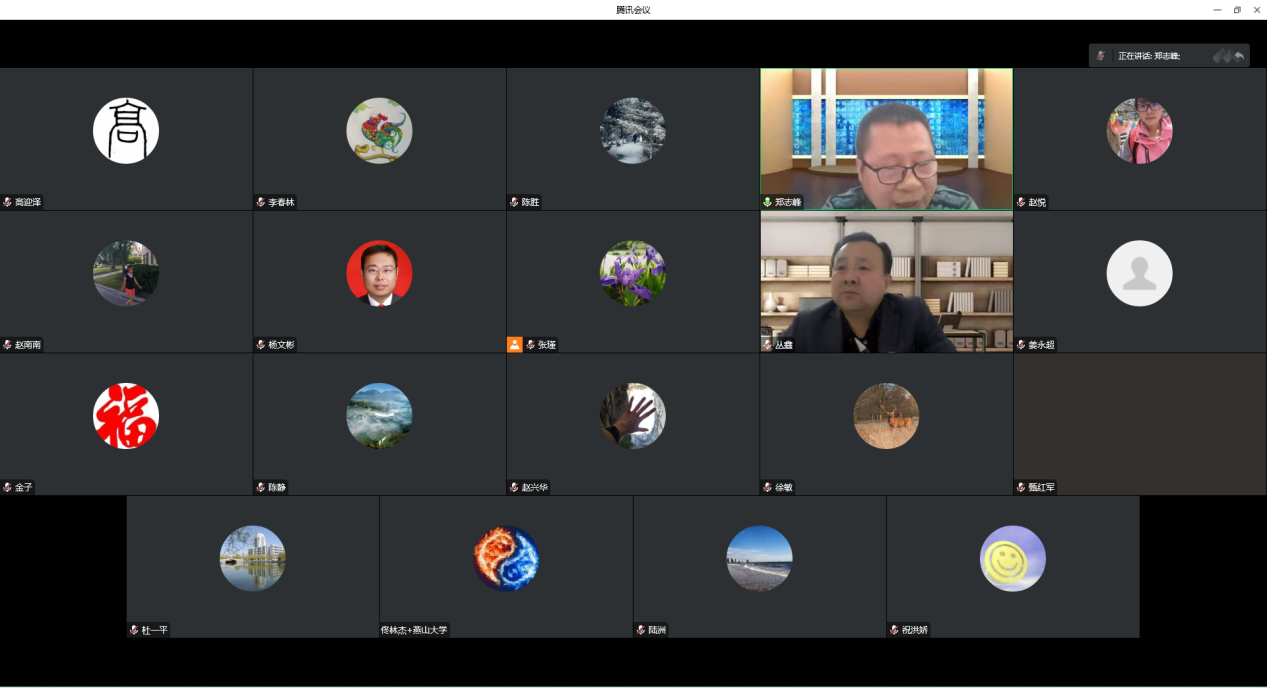This screenshot has width=1267, height=688.
Task: Click the reply arrow icon in speaking bar
Action: pyautogui.click(x=1240, y=56)
